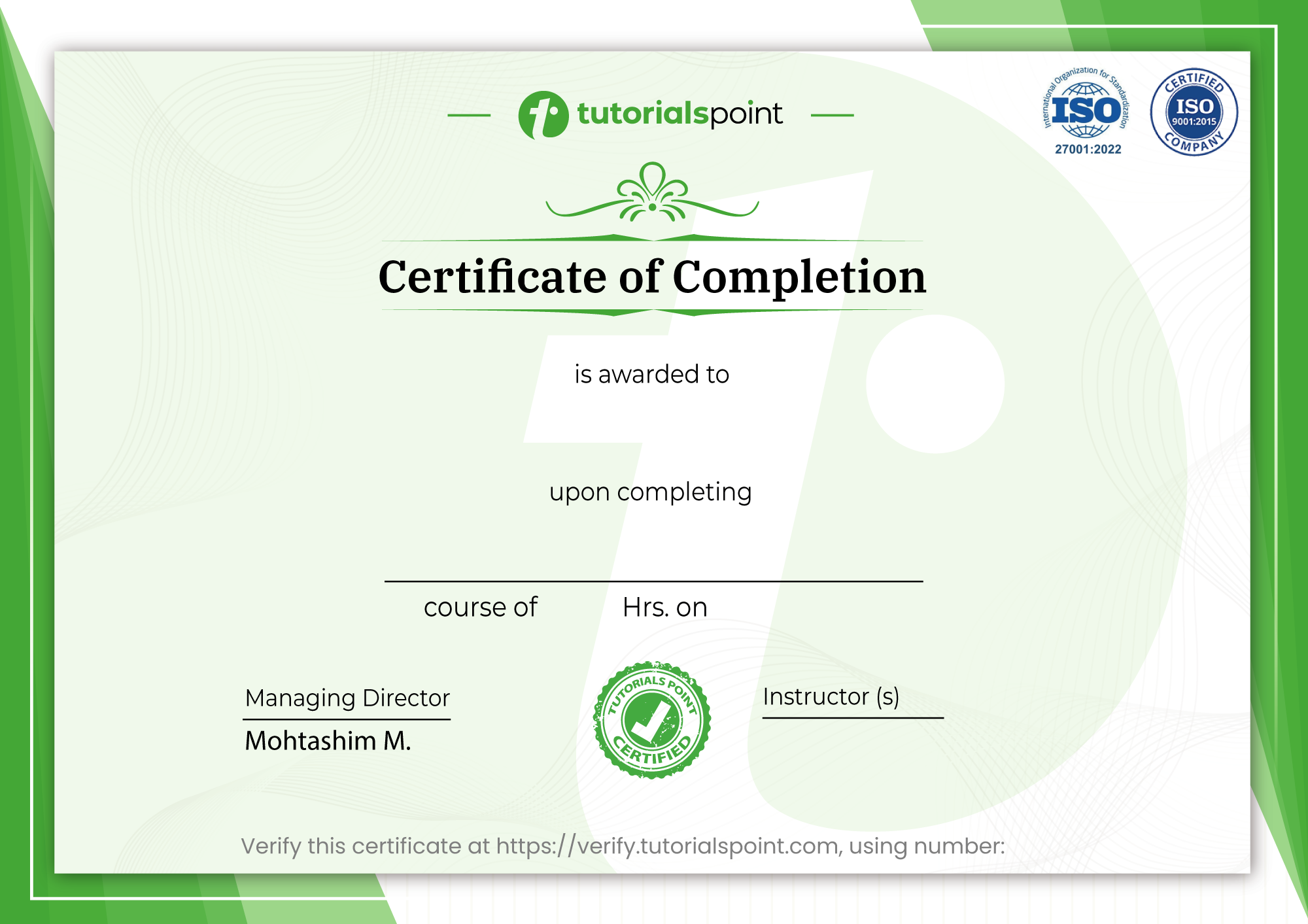
Task: Click the tutorialspoint round logo icon
Action: pyautogui.click(x=543, y=114)
